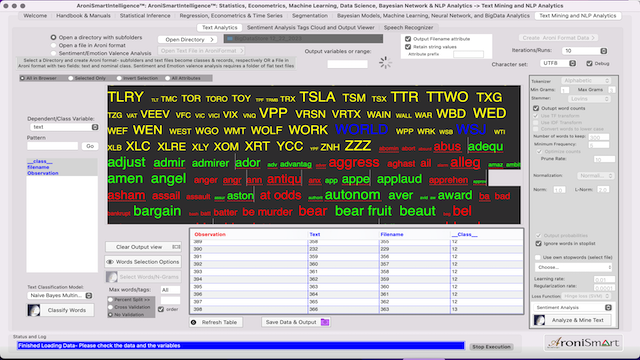Click the moon icon beside Analyze & Mine Text
Viewport: 640px width, 360px height.
click(539, 320)
